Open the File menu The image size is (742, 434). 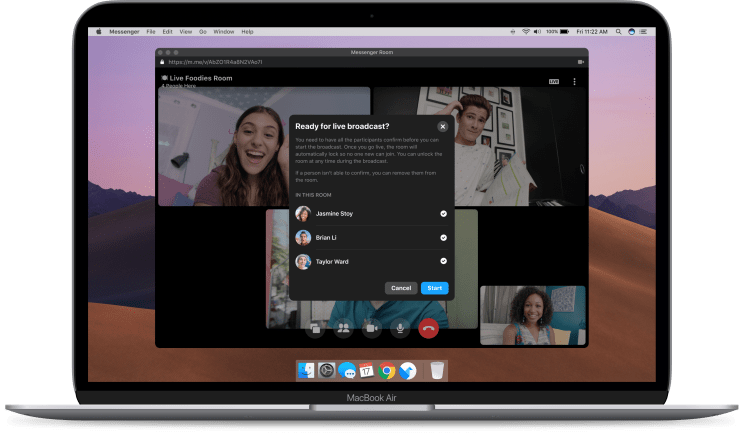pos(151,32)
